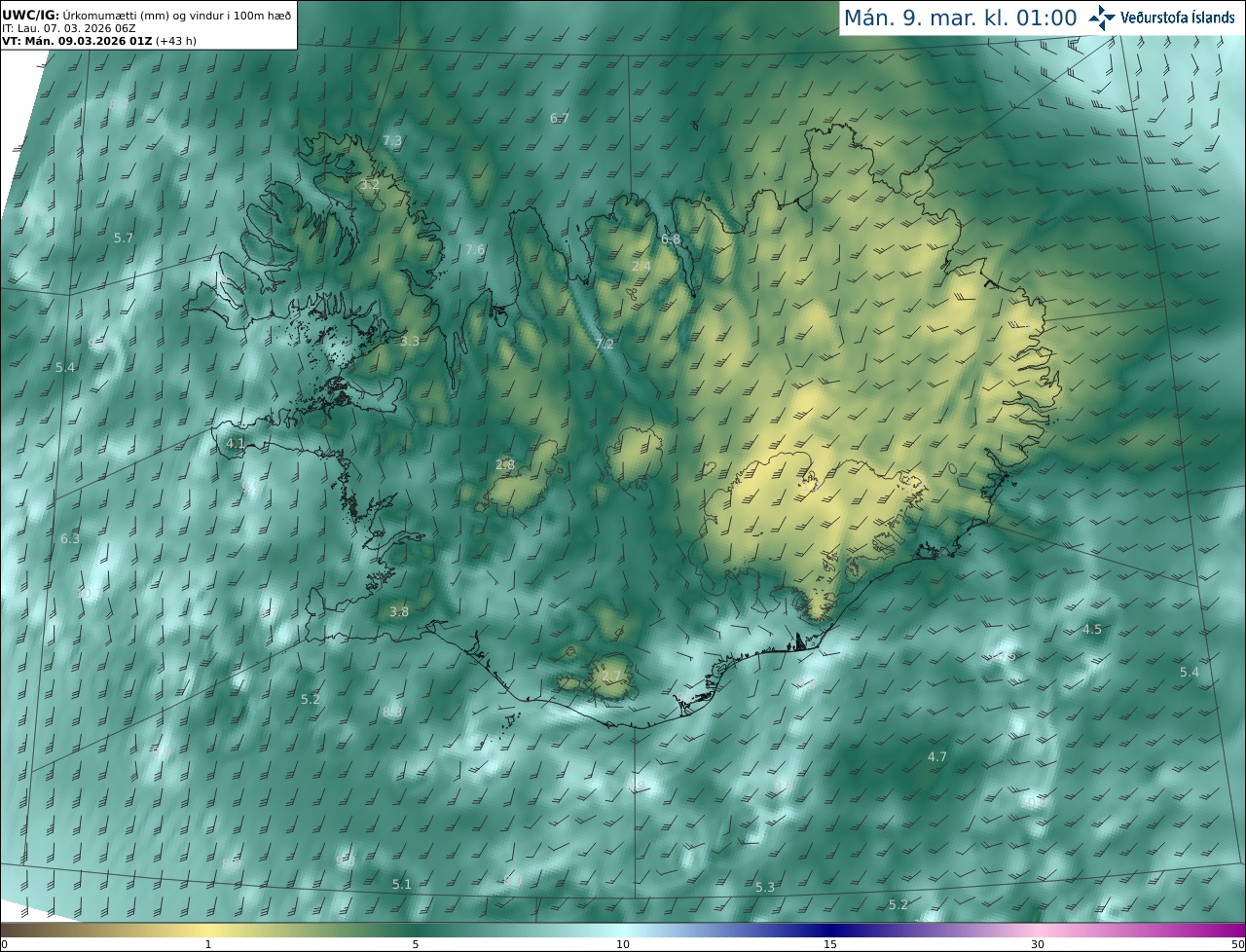This screenshot has width=1246, height=952.
Task: Click the 30 tick on the color scale
Action: pos(1038,944)
